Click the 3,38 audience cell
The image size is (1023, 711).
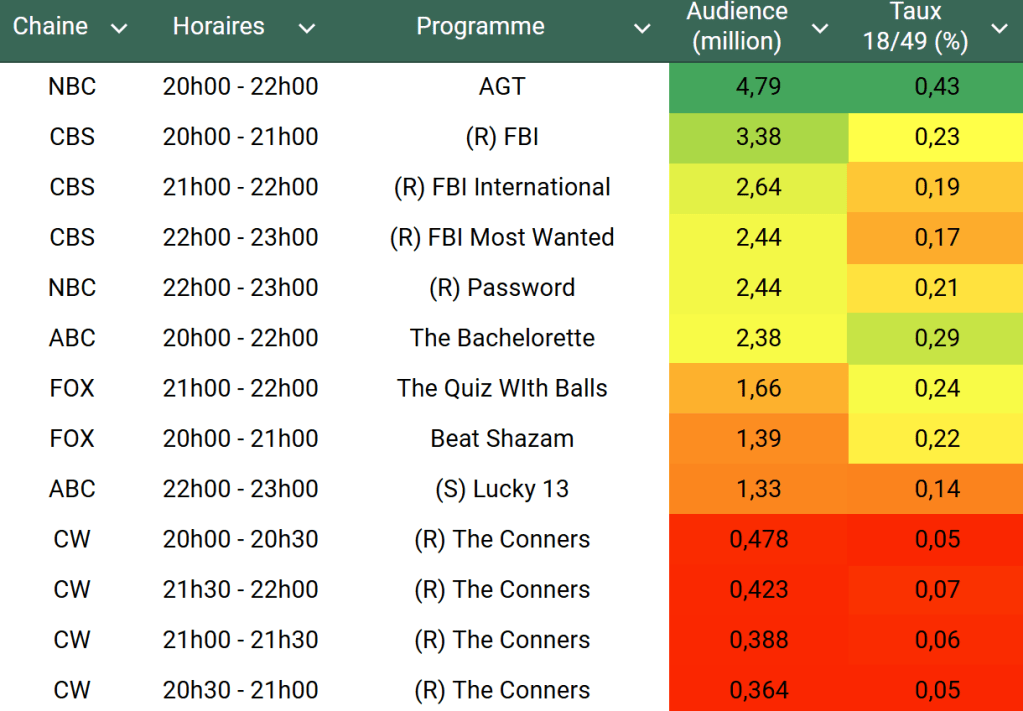point(758,137)
